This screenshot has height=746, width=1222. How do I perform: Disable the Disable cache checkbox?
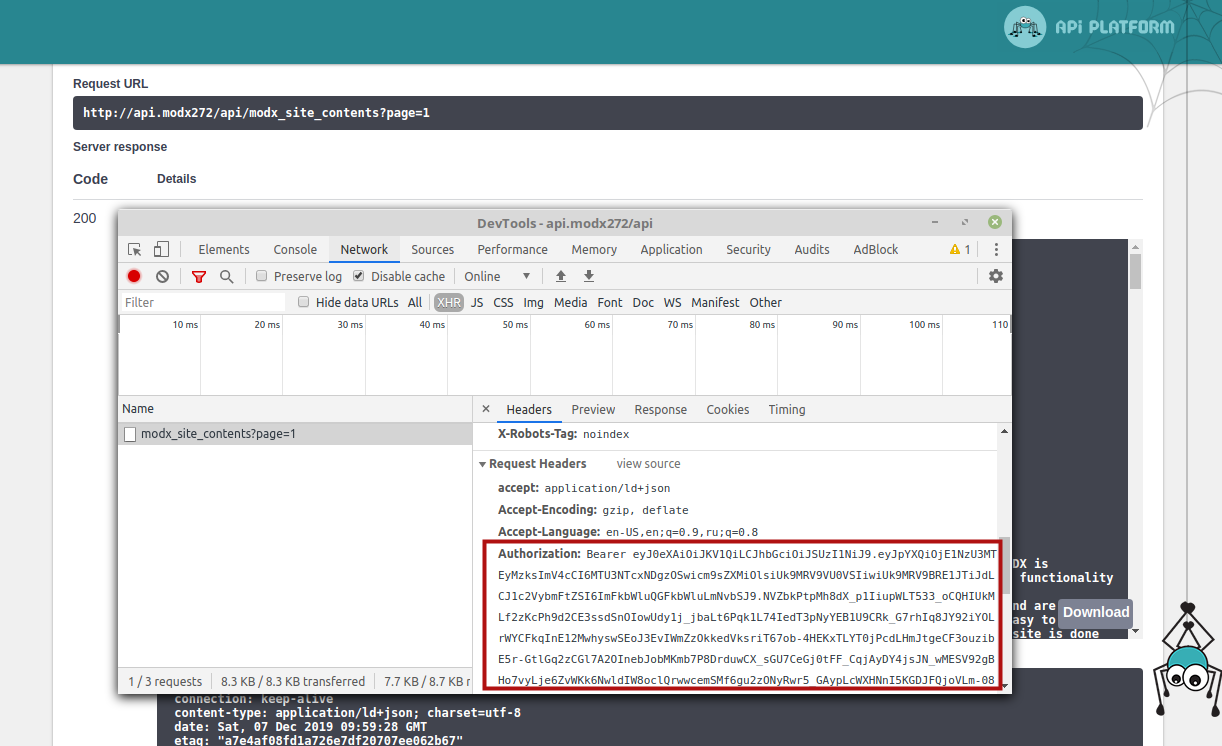click(359, 276)
